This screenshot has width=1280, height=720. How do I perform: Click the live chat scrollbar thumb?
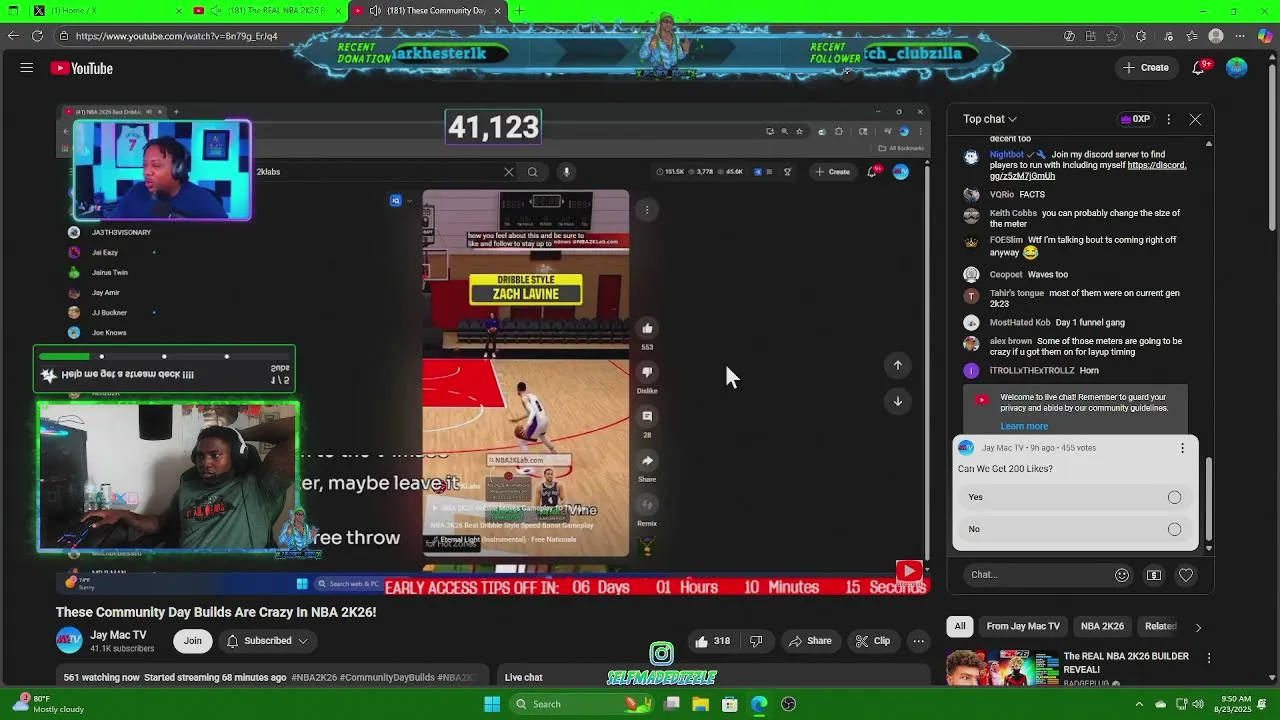[x=1208, y=498]
